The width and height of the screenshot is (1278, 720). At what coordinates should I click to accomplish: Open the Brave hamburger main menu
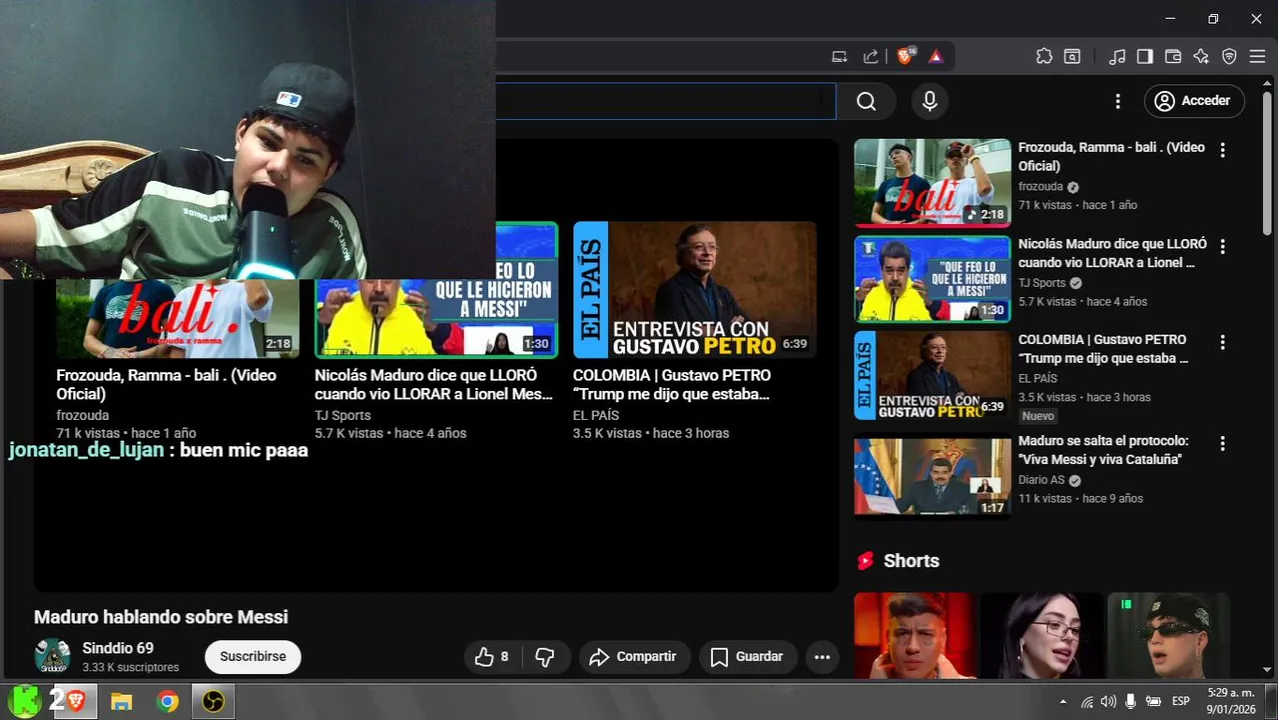(1257, 57)
